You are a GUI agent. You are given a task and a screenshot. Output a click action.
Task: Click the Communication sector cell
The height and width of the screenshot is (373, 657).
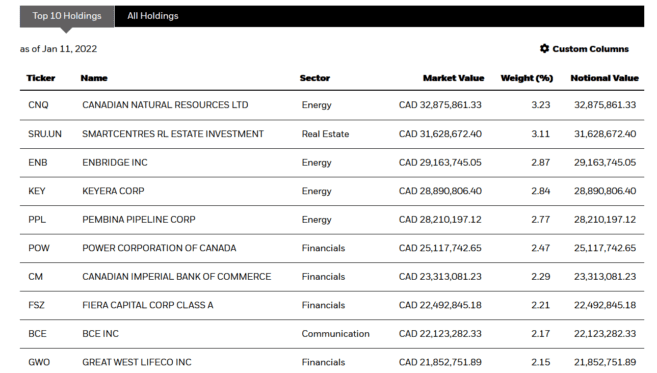(x=336, y=334)
